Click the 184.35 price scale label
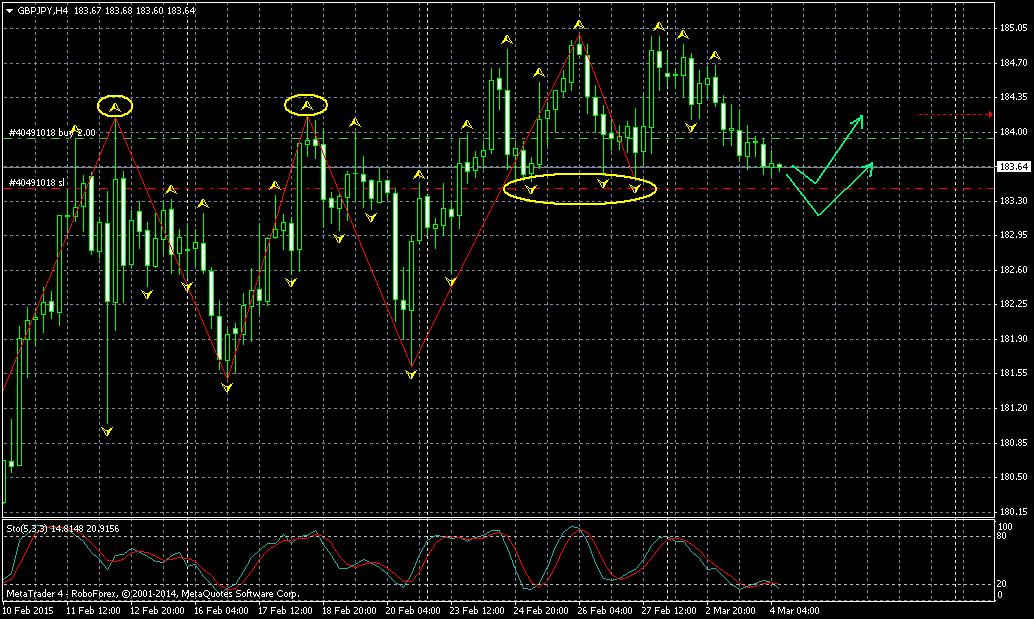Screen dimensions: 1034x619 pyautogui.click(x=1014, y=97)
